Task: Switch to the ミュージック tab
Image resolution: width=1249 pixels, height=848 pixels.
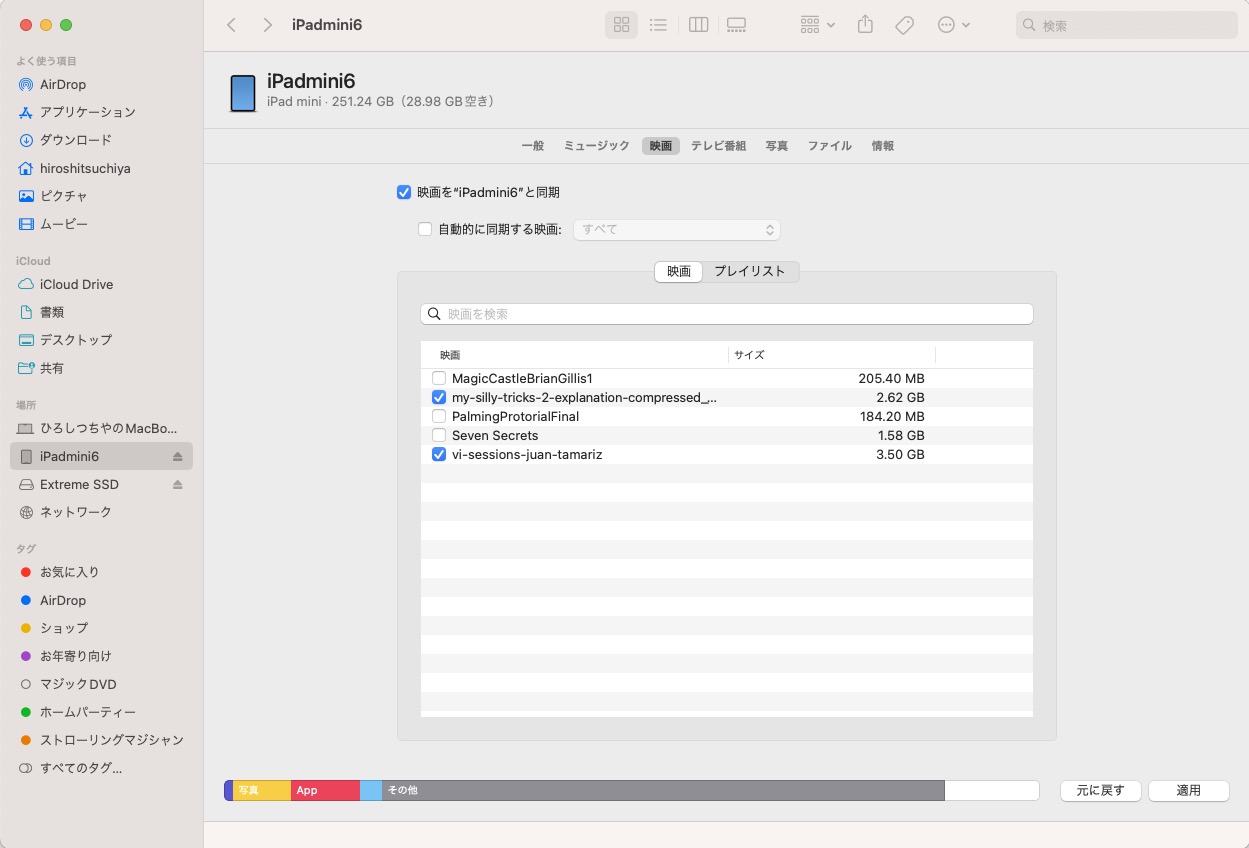Action: [596, 146]
